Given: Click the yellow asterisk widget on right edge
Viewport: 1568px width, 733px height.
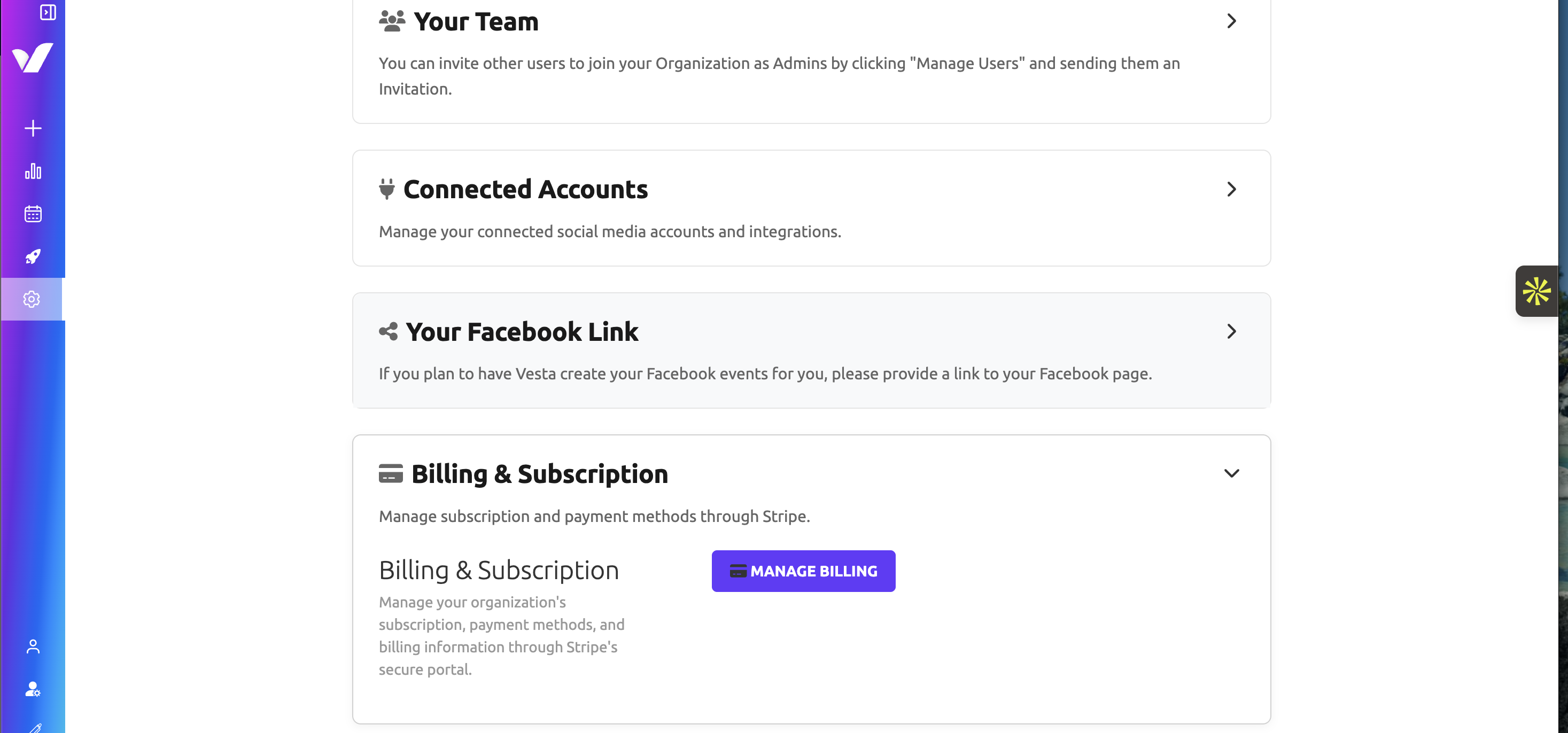Looking at the screenshot, I should [1536, 291].
